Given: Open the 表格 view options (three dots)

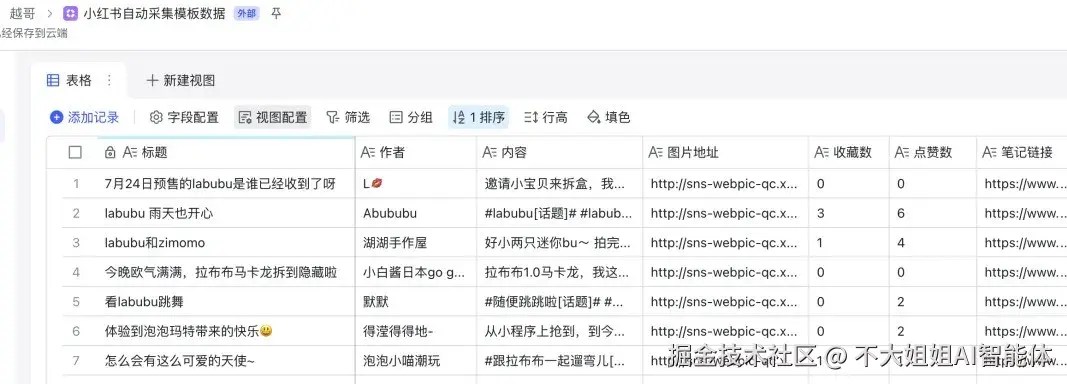Looking at the screenshot, I should [109, 80].
